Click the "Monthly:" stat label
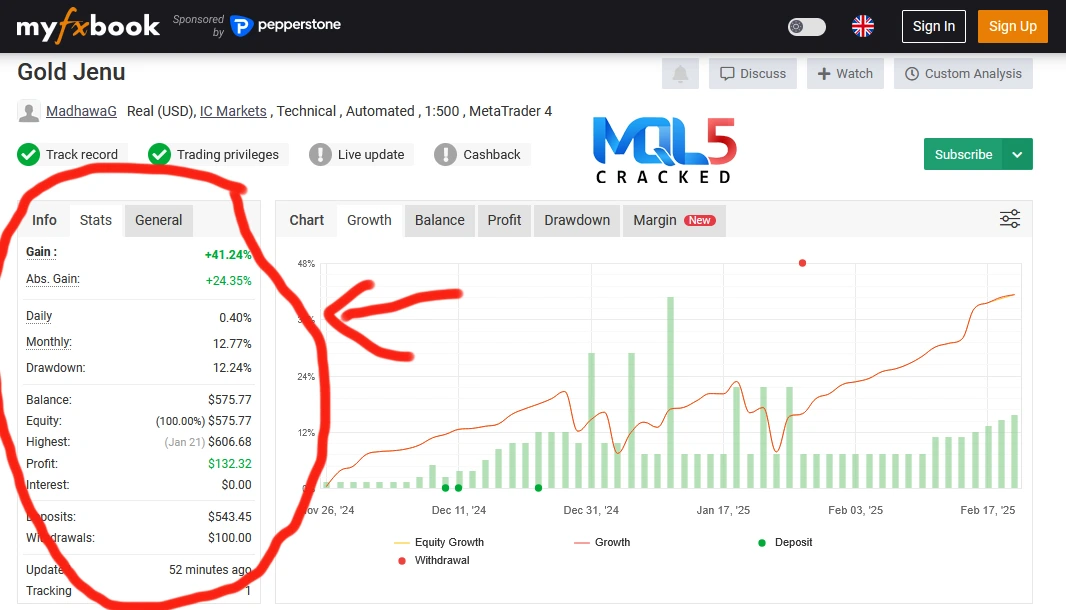 pos(49,342)
